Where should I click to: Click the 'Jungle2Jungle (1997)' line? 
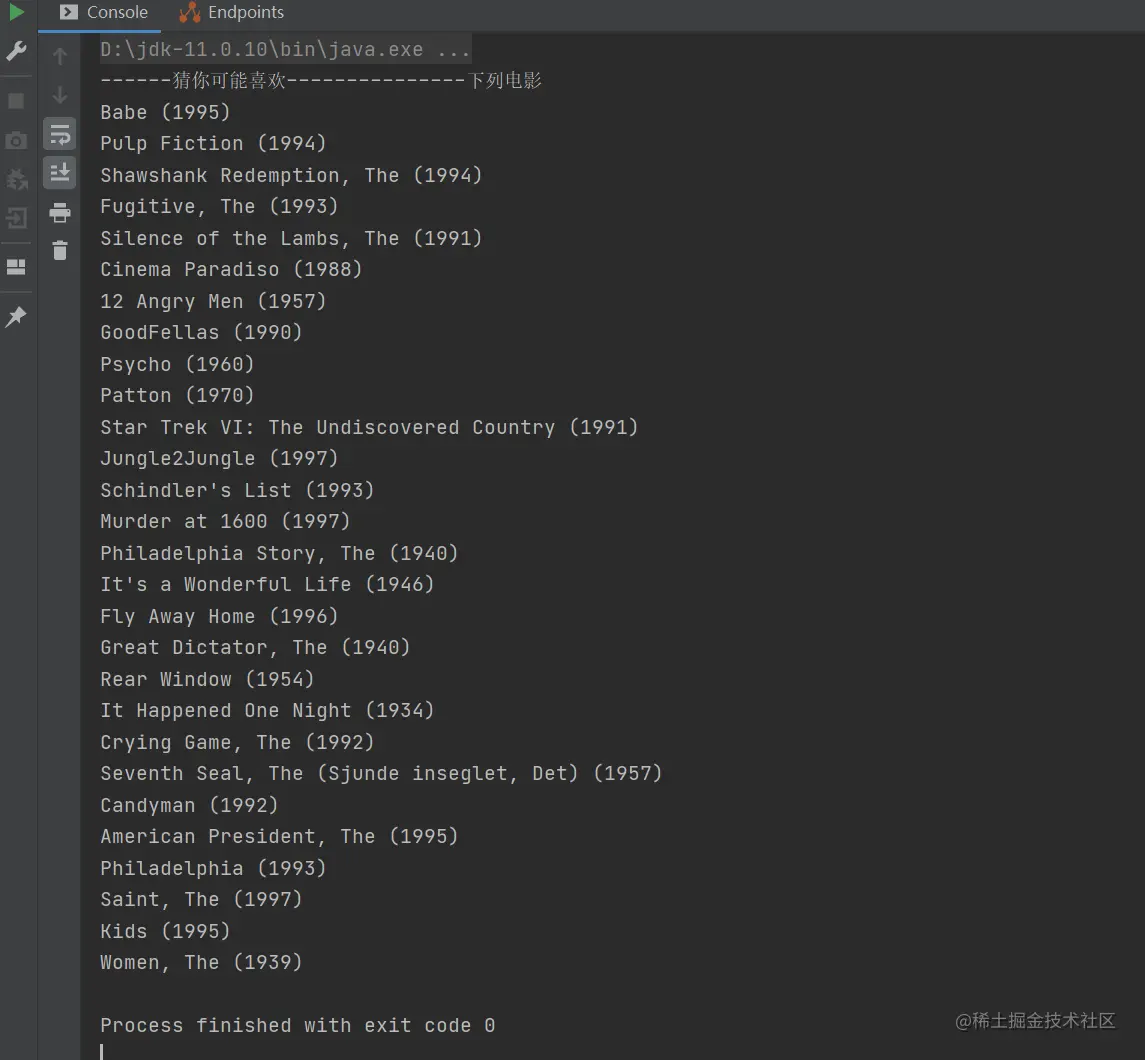(219, 458)
